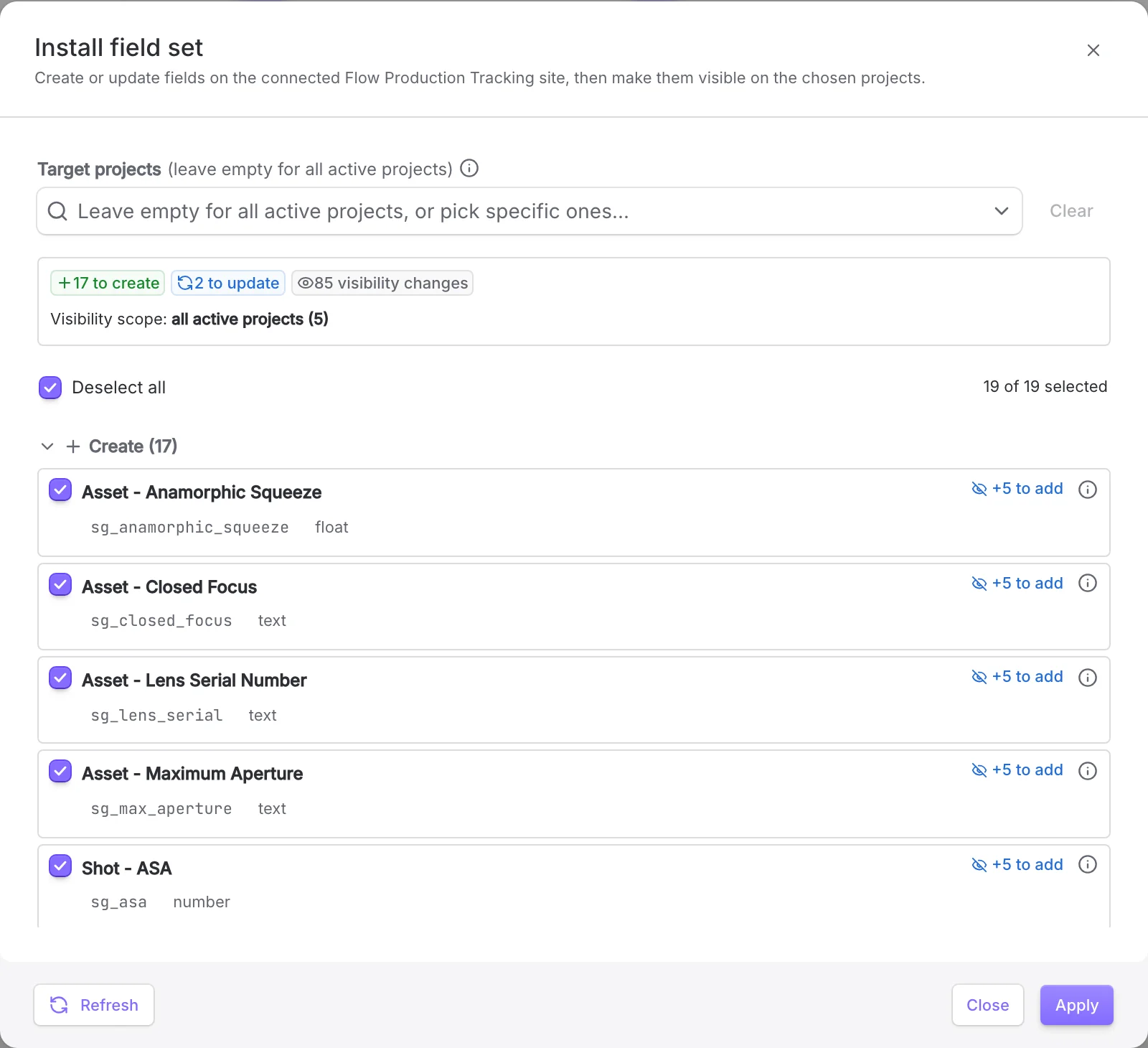This screenshot has height=1048, width=1148.
Task: Refresh the field set preview
Action: point(94,1005)
